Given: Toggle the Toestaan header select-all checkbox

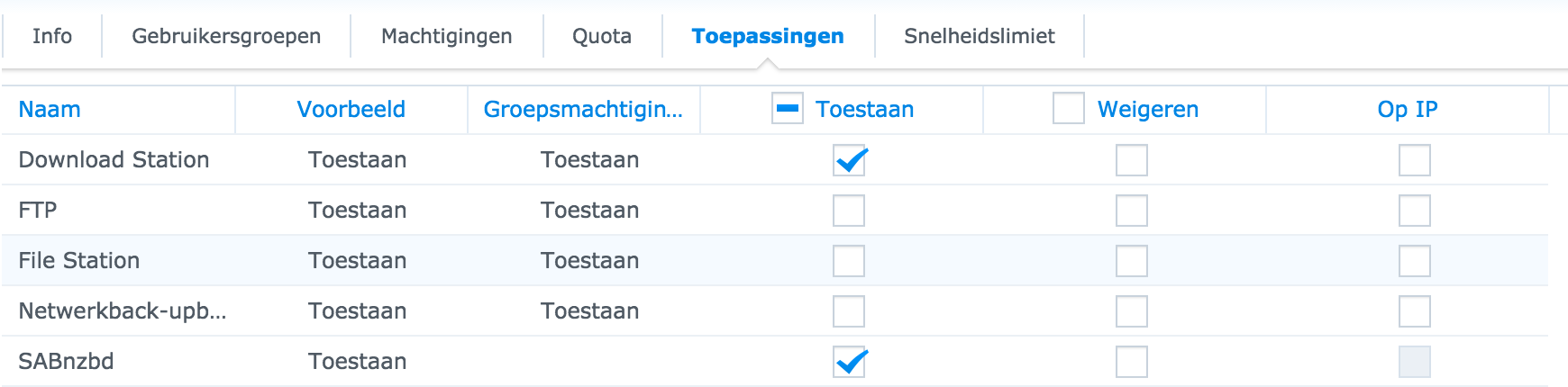Looking at the screenshot, I should pyautogui.click(x=788, y=109).
